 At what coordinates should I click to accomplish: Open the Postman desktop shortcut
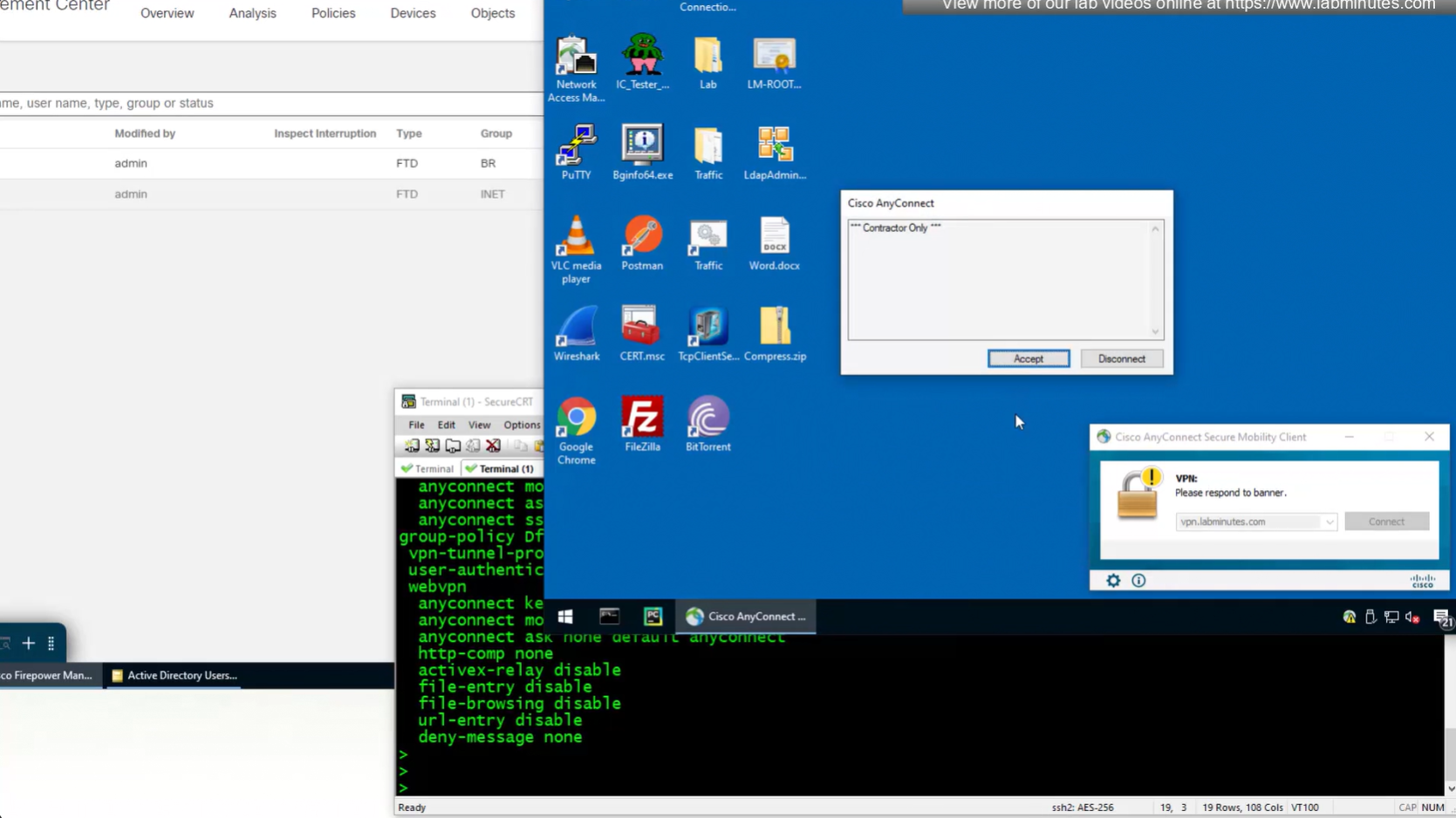(x=642, y=242)
